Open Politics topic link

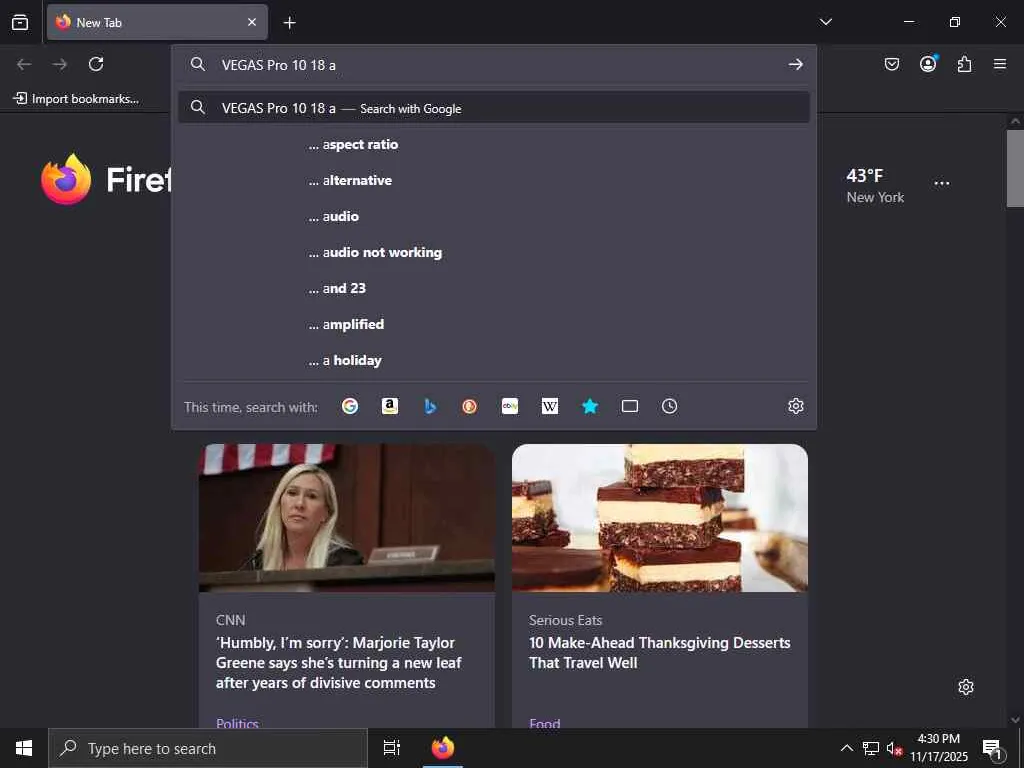tap(237, 723)
